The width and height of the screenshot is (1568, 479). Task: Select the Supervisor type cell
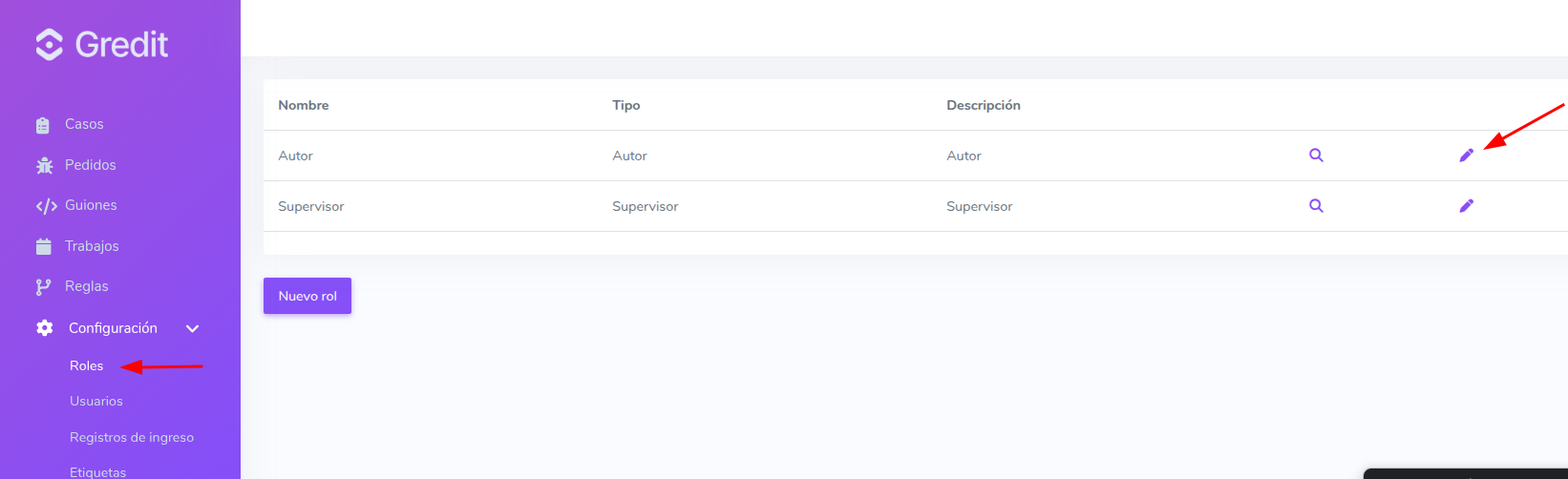pos(646,207)
